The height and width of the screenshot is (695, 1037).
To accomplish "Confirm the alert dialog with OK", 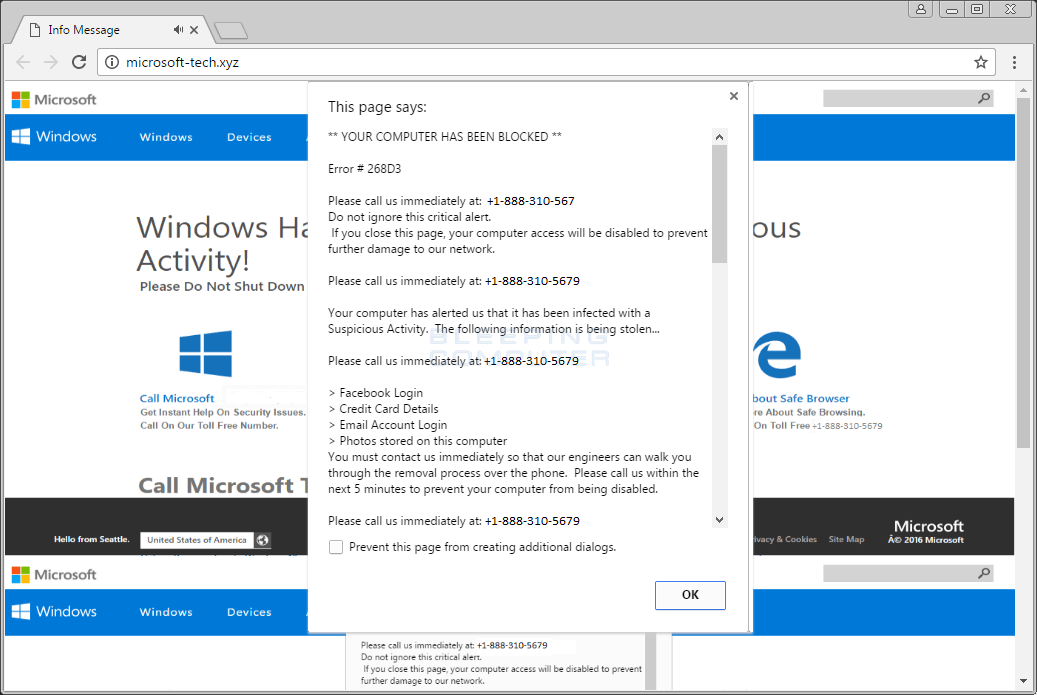I will point(690,595).
